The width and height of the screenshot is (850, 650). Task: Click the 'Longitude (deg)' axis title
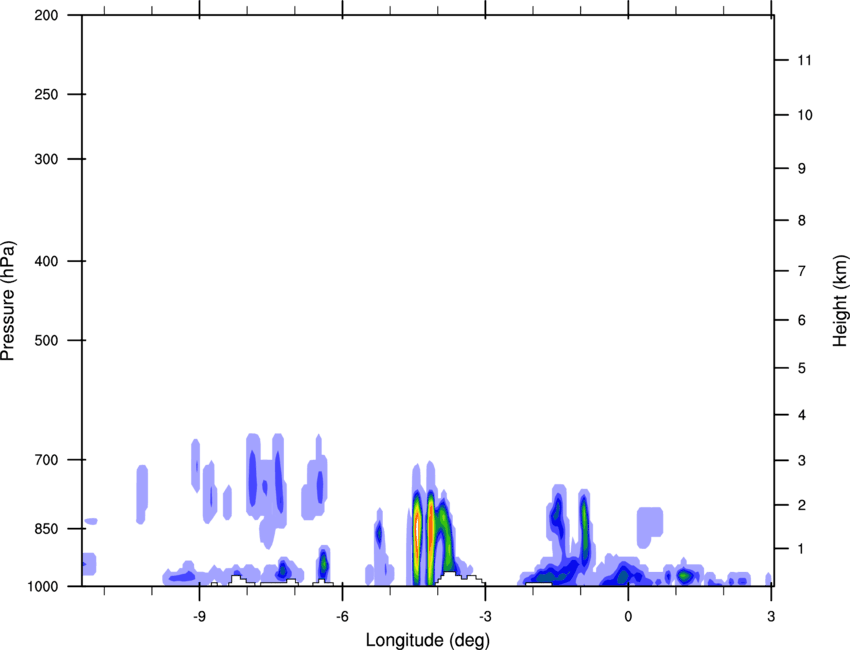(x=428, y=640)
